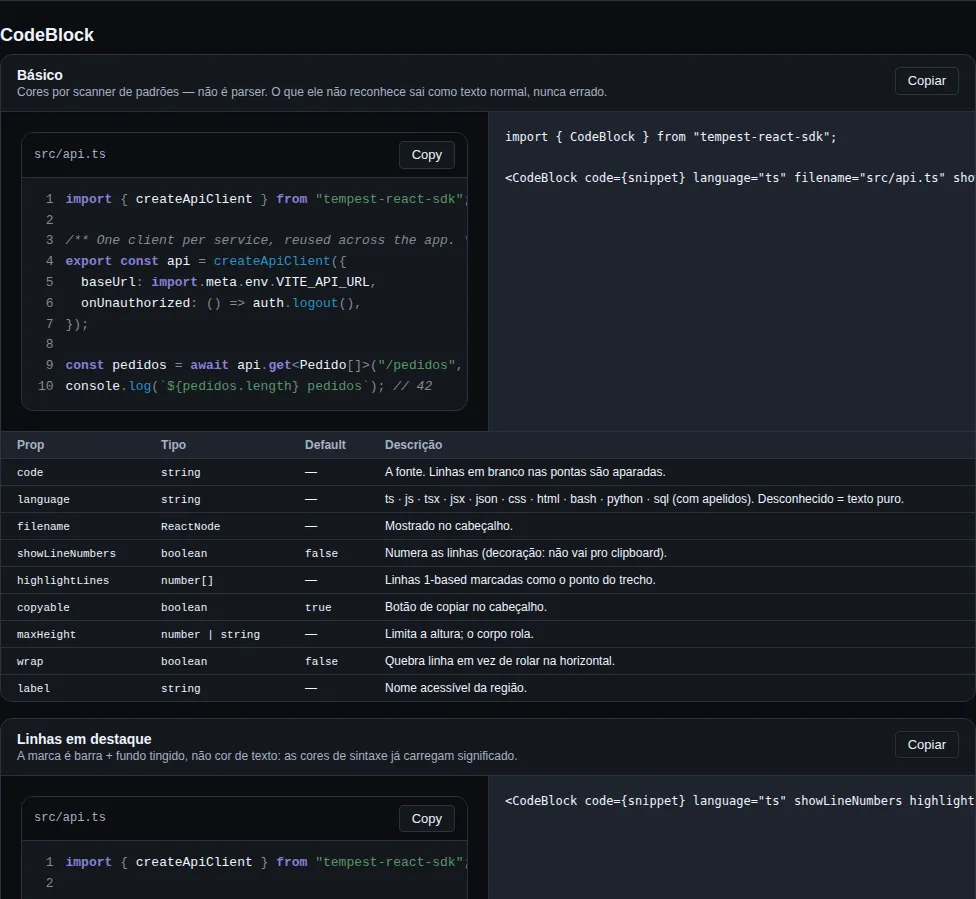The height and width of the screenshot is (899, 976).
Task: Click description 'Botão de copiar no cabeçalho.'
Action: pyautogui.click(x=466, y=607)
